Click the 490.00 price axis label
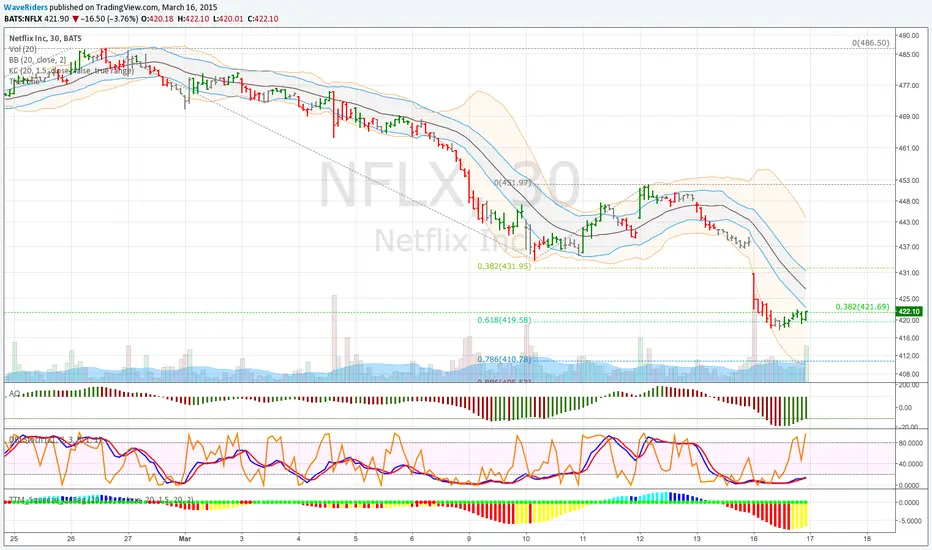The height and width of the screenshot is (550, 932). (909, 36)
